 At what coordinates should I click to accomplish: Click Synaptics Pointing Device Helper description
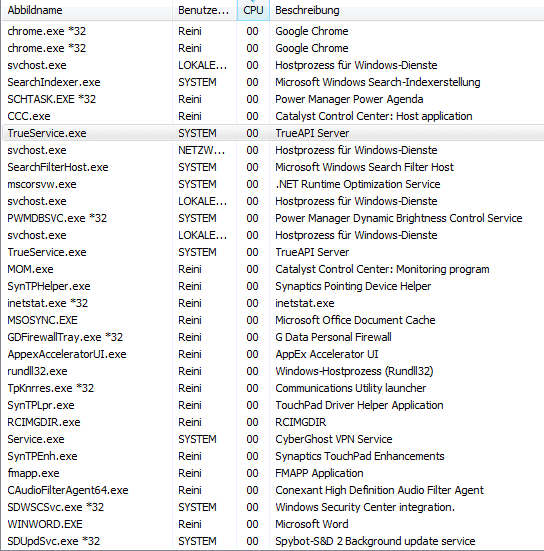pos(353,286)
